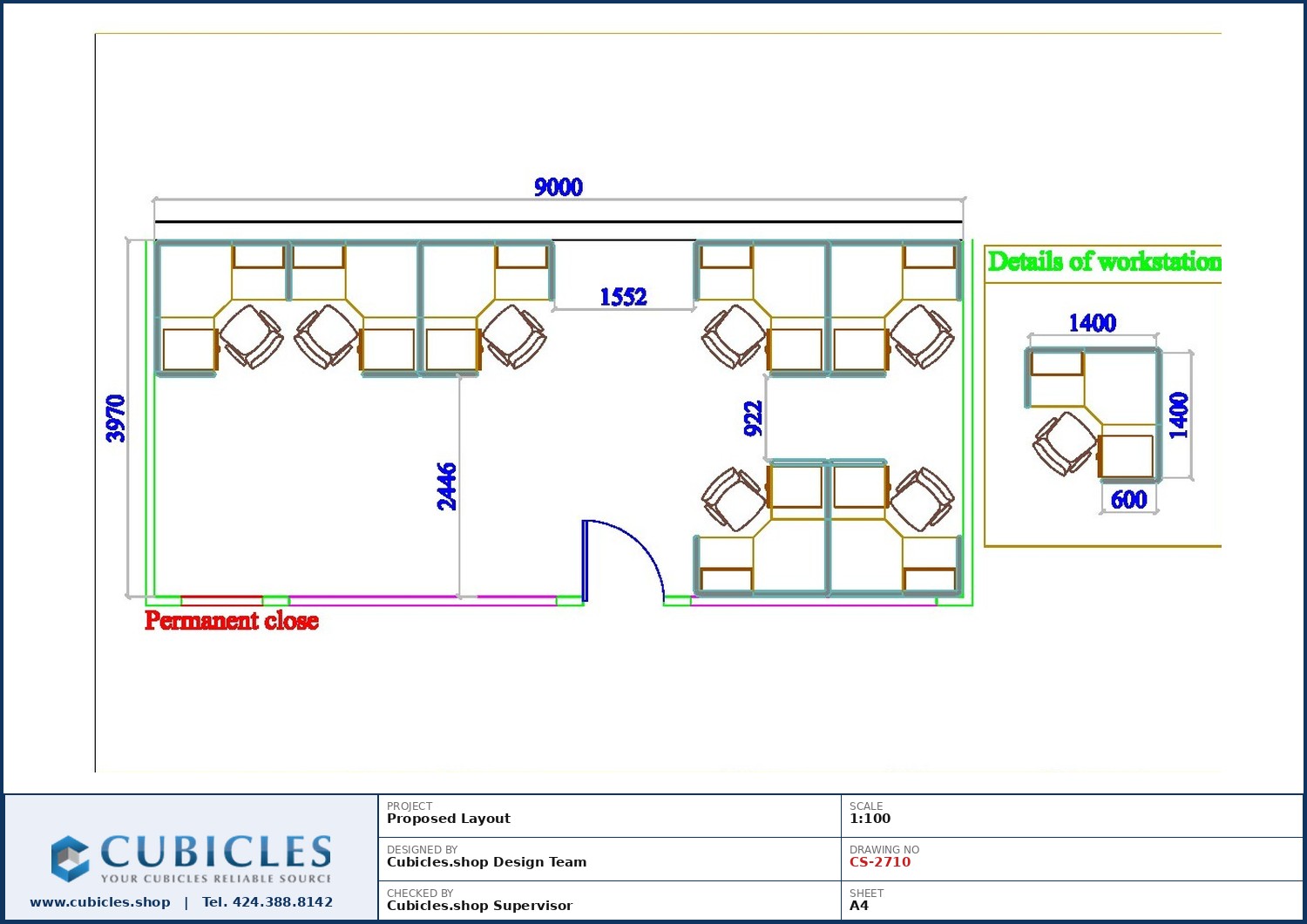
Task: Select the 'Proposed Layout' project value
Action: tap(449, 819)
